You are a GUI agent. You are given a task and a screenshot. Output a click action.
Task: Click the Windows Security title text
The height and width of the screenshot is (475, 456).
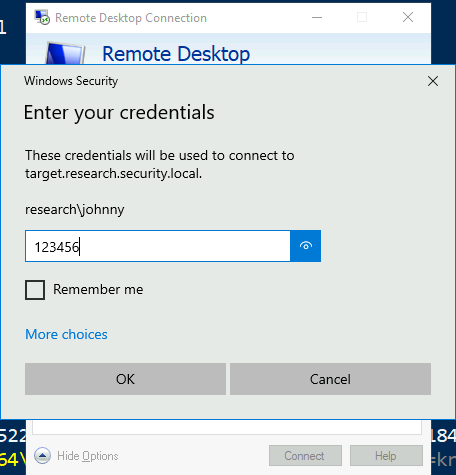[x=71, y=81]
